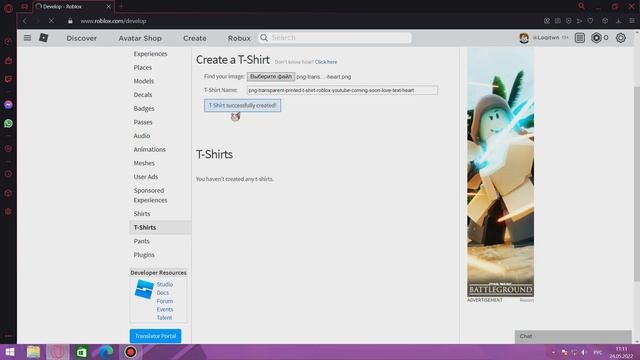The height and width of the screenshot is (360, 640).
Task: Click the 'Click here' help link
Action: (326, 62)
